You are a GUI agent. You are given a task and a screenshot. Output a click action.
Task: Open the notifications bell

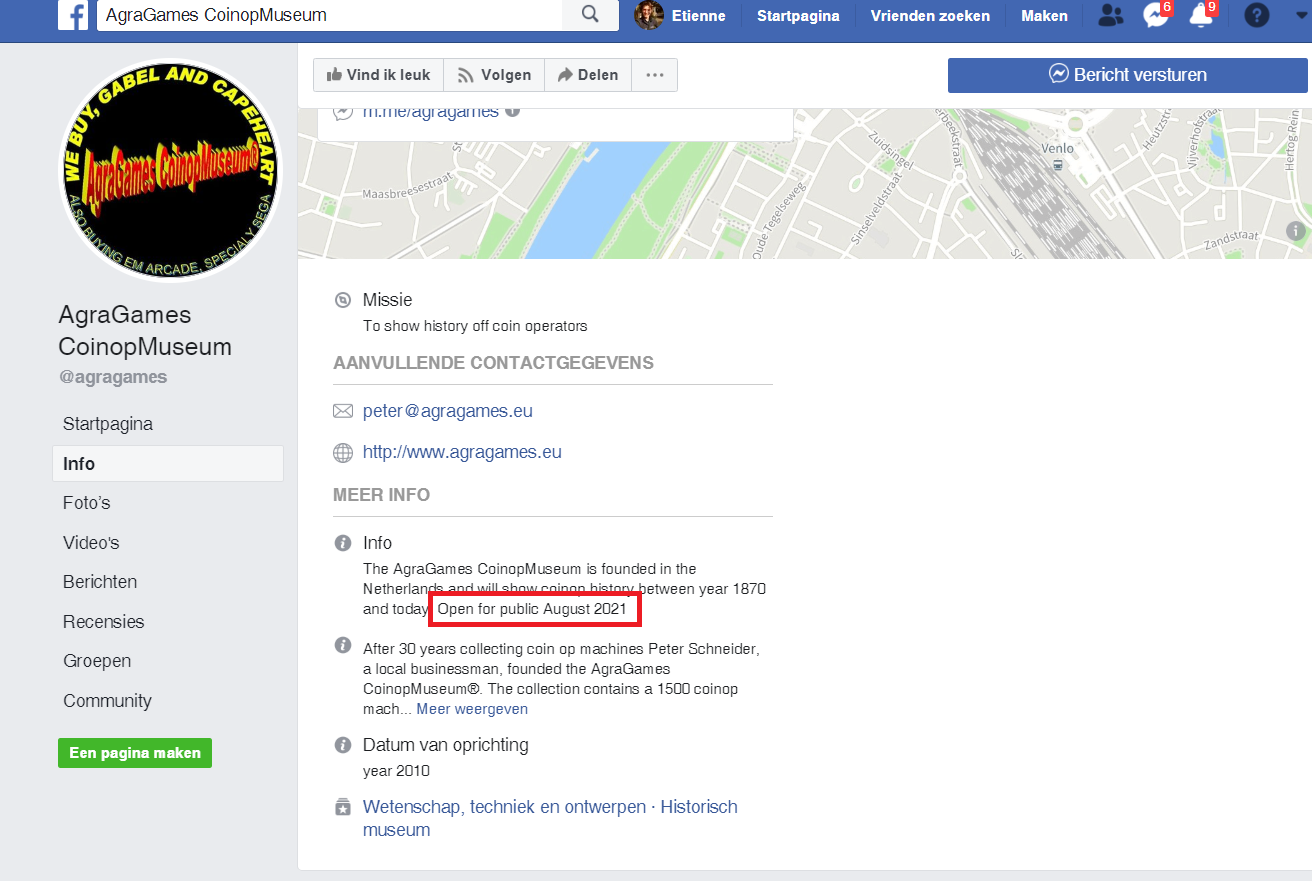pyautogui.click(x=1202, y=15)
